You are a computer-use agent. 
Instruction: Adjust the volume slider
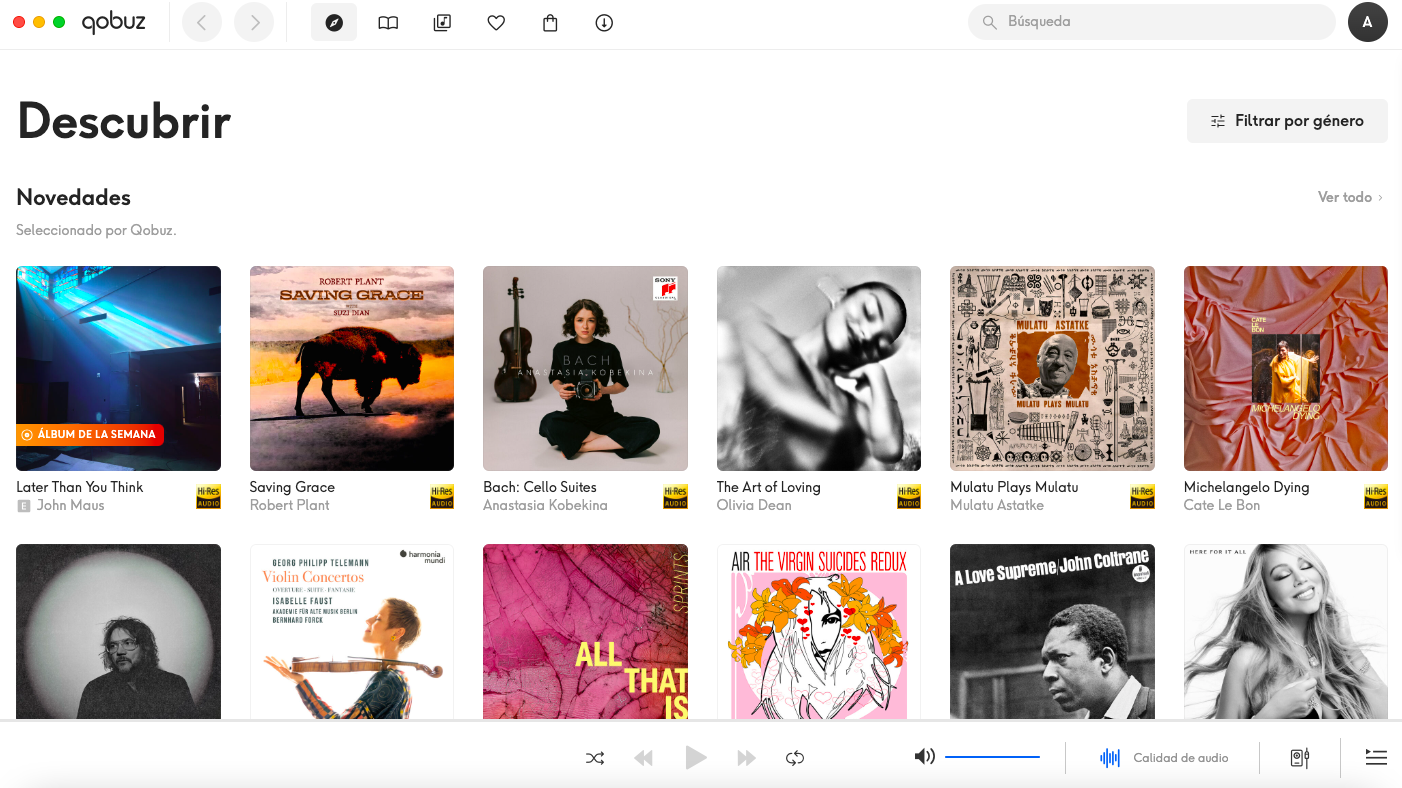pyautogui.click(x=992, y=757)
